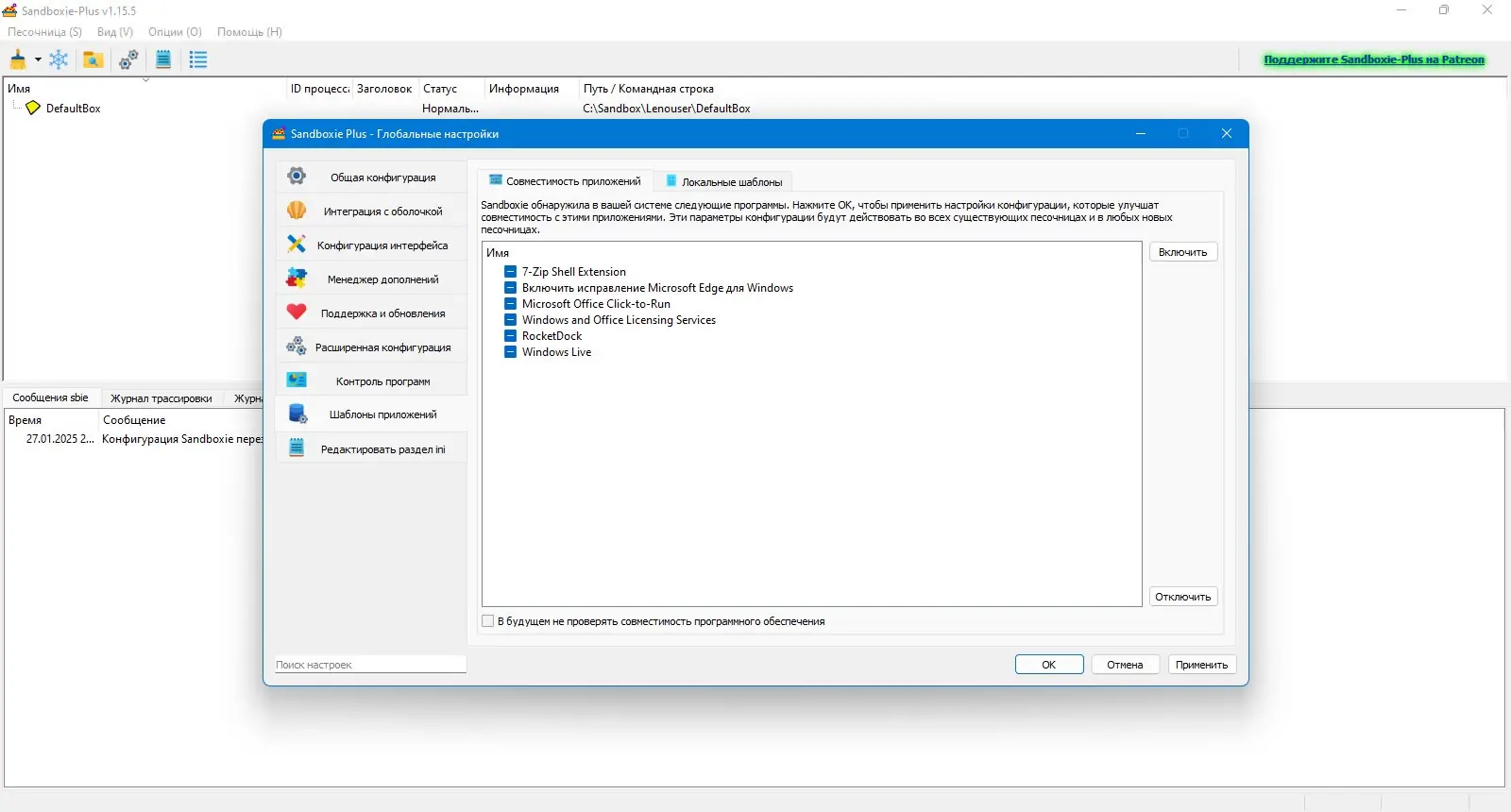
Task: Open Контроль программ section
Action: (372, 381)
